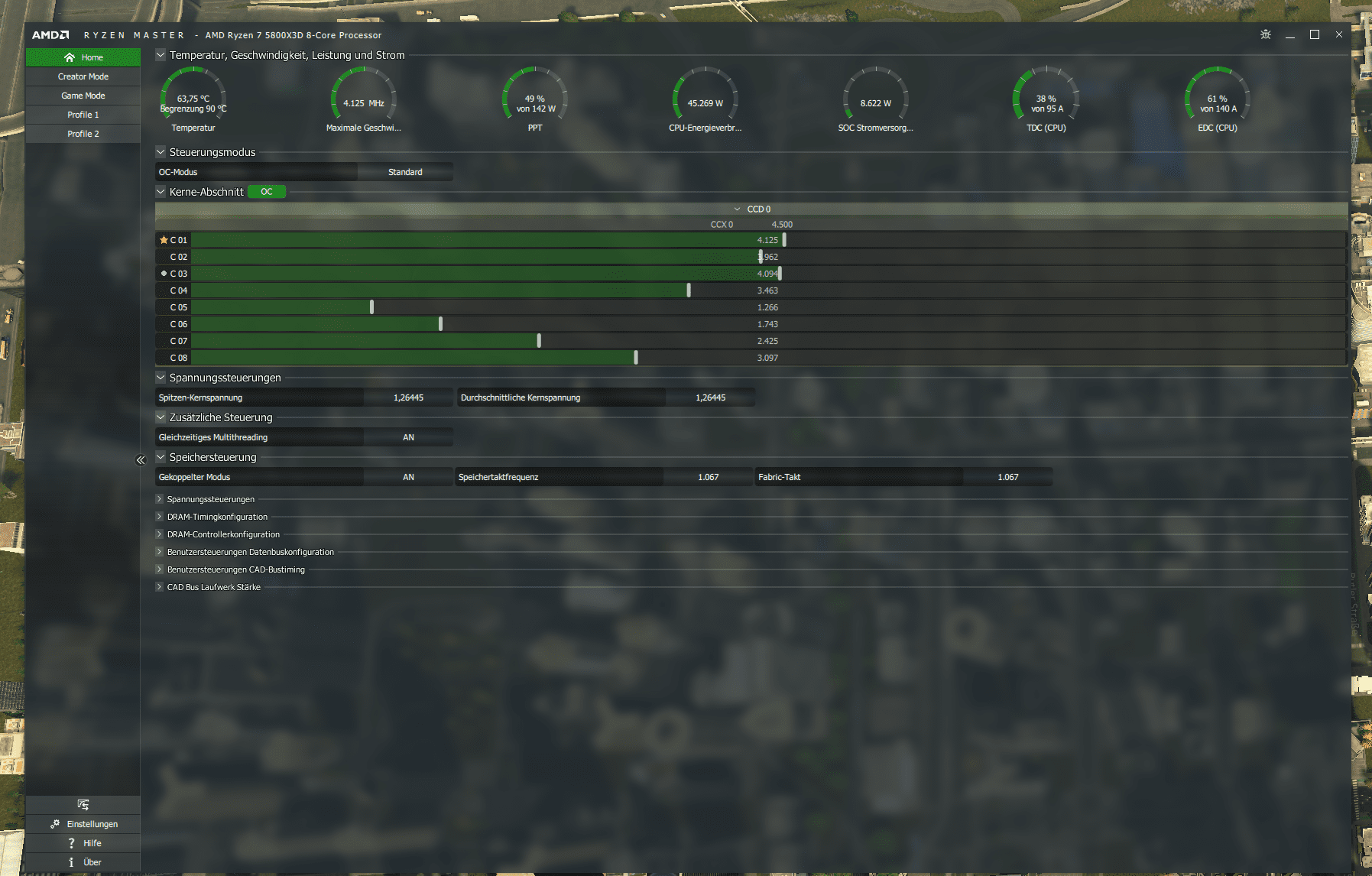Switch to Creator Mode
Viewport: 1372px width, 876px height.
(x=83, y=76)
